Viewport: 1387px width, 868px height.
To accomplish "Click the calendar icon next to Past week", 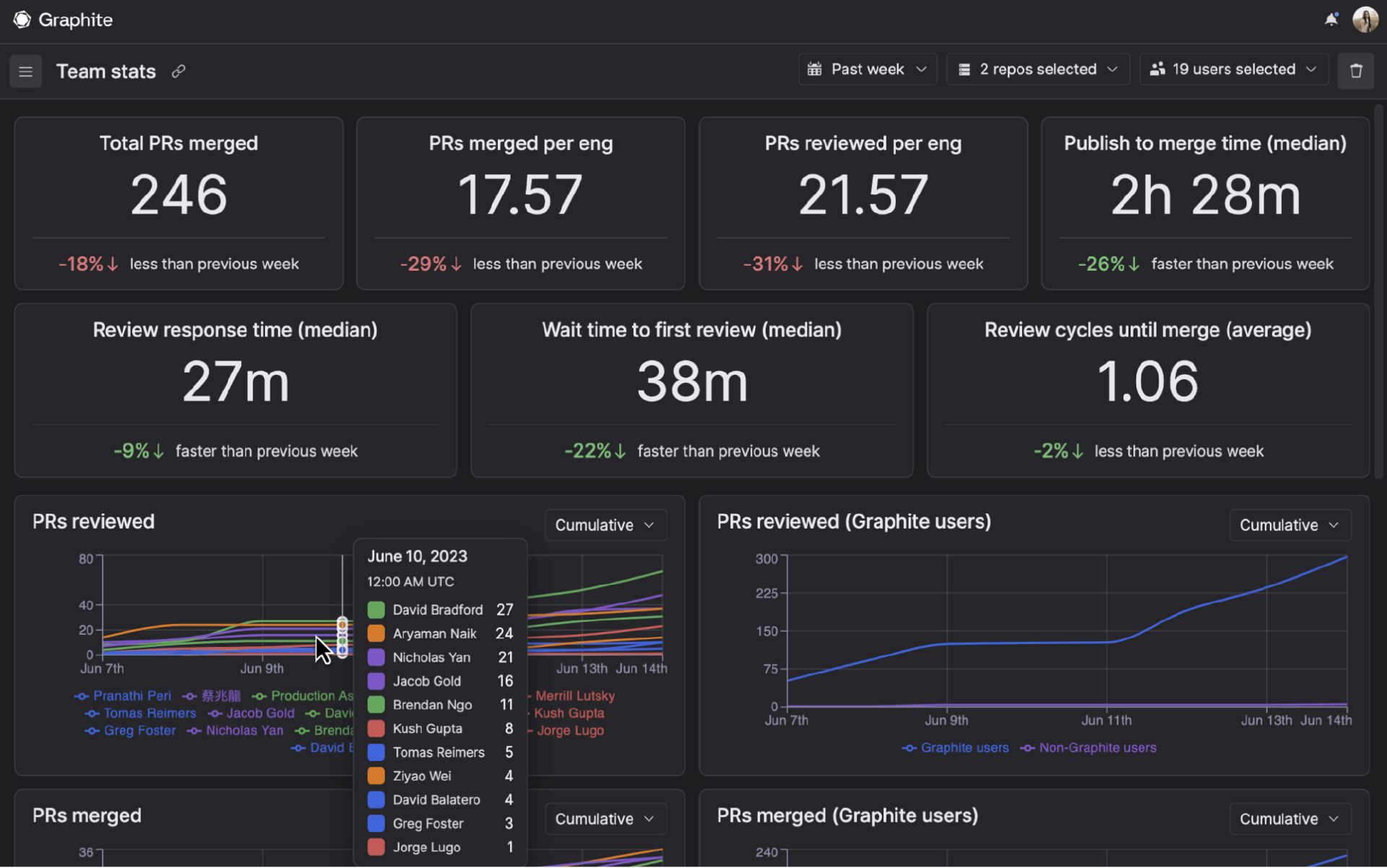I will tap(814, 70).
